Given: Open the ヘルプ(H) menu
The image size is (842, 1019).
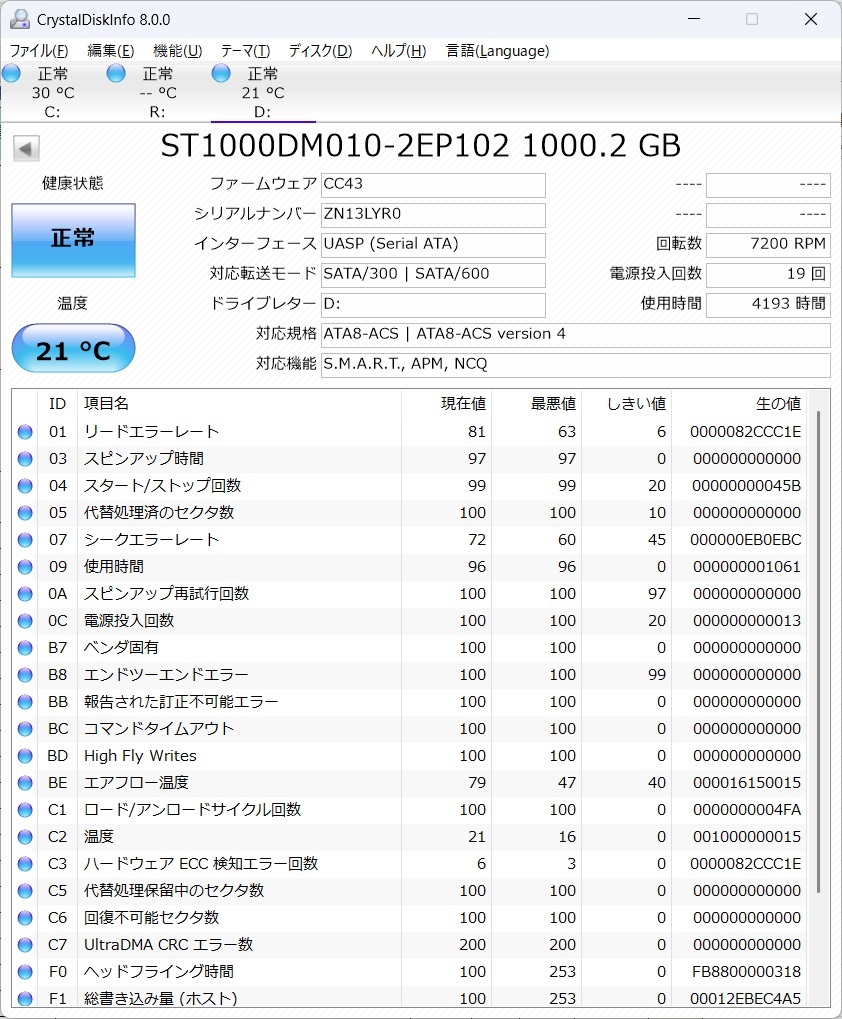Looking at the screenshot, I should pyautogui.click(x=398, y=51).
